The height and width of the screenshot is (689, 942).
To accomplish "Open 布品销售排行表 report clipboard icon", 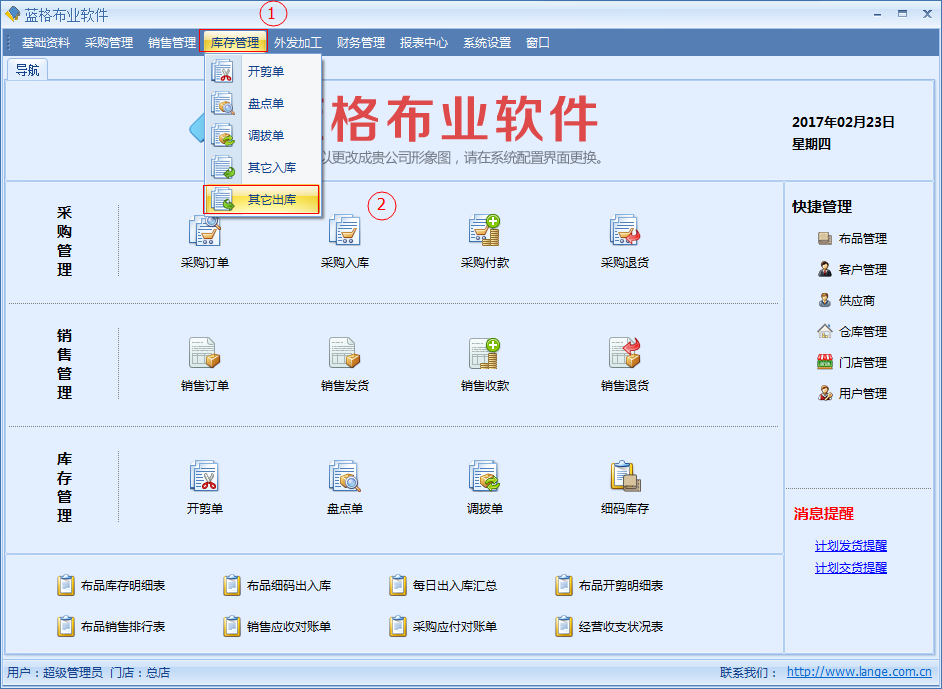I will pos(65,626).
